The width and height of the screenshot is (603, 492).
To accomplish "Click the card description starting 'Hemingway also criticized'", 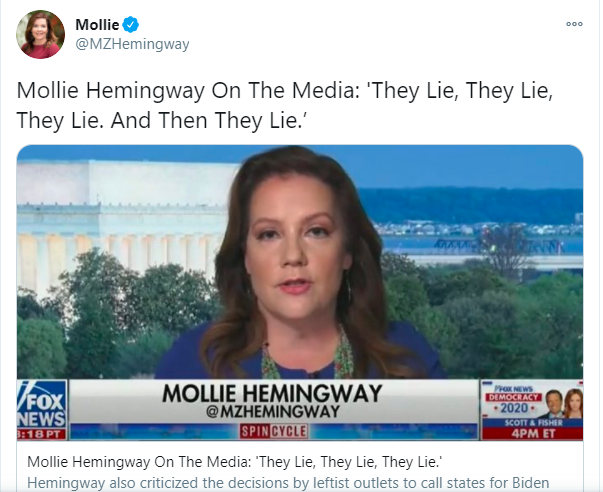I will 288,482.
